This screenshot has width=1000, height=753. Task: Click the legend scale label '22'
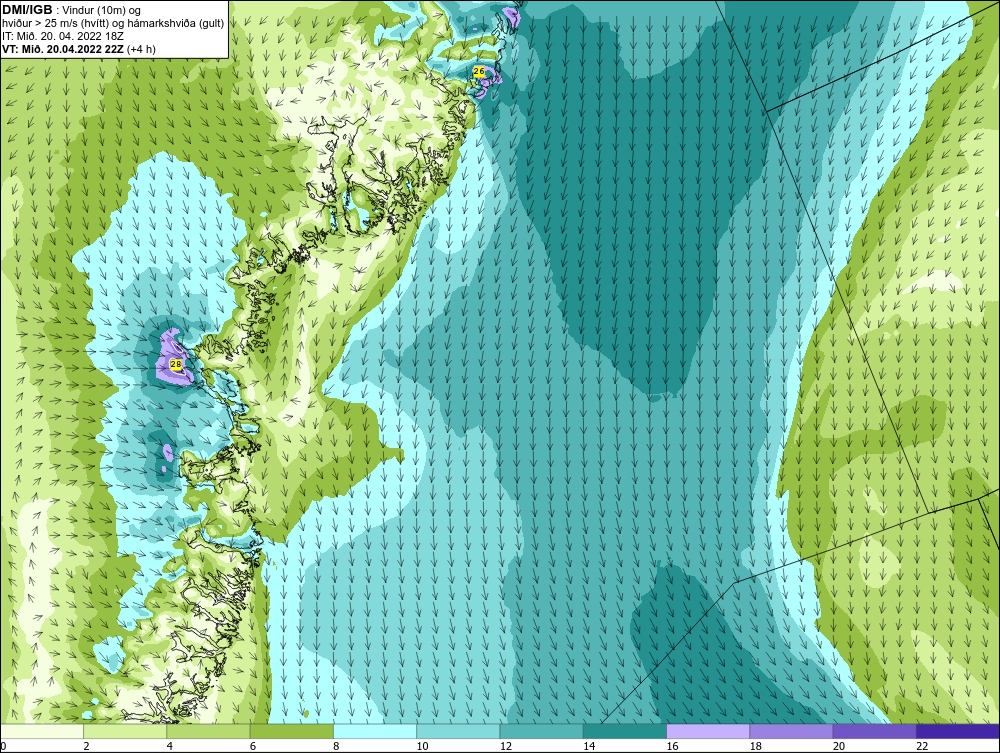[922, 746]
